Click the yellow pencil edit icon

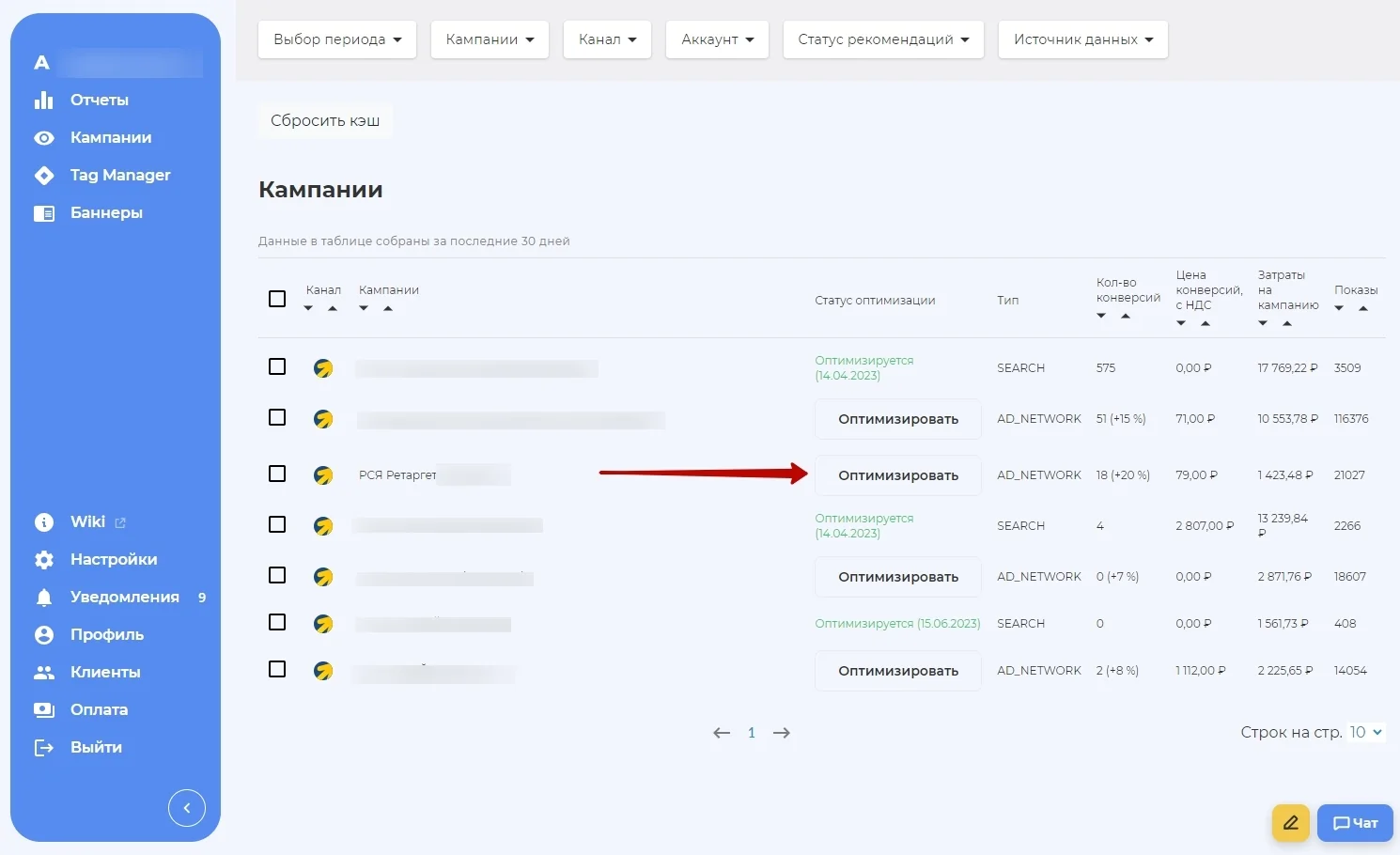tap(1291, 823)
